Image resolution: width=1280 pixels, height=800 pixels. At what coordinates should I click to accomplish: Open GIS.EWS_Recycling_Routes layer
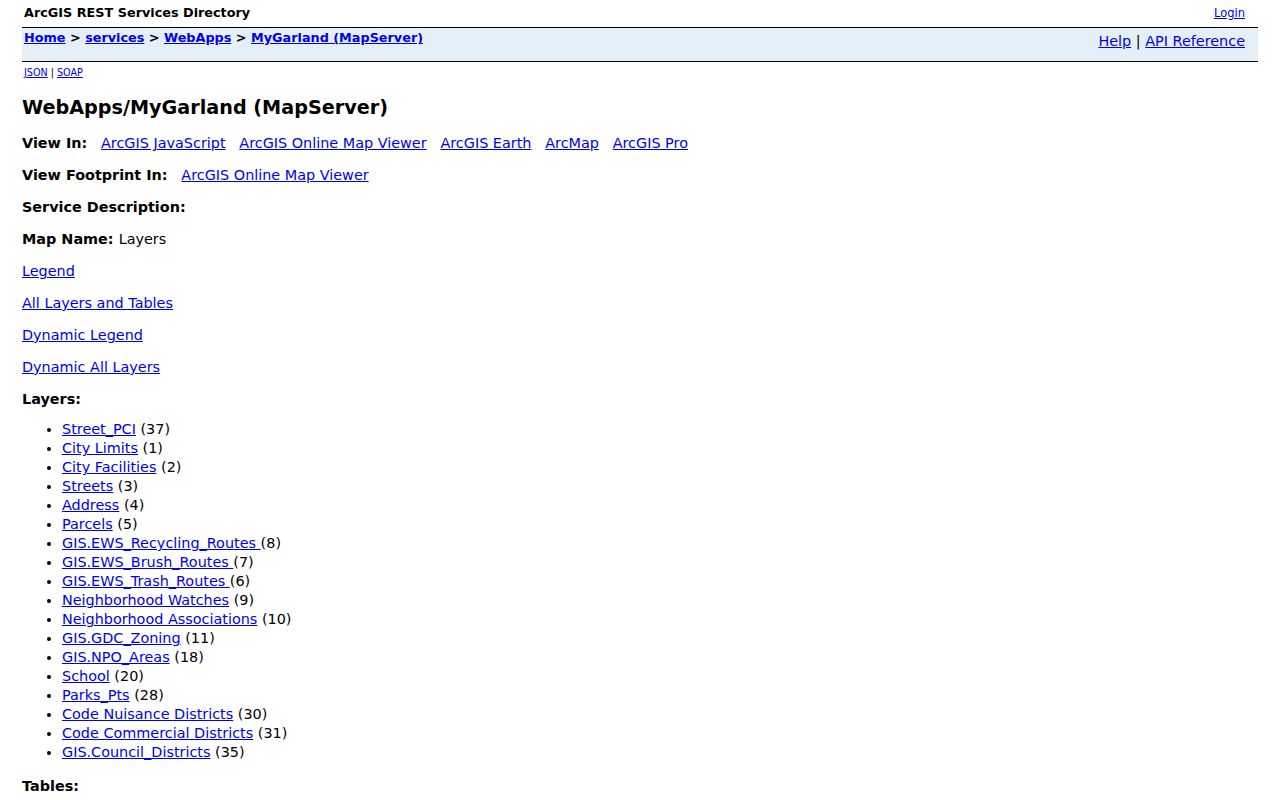tap(161, 543)
